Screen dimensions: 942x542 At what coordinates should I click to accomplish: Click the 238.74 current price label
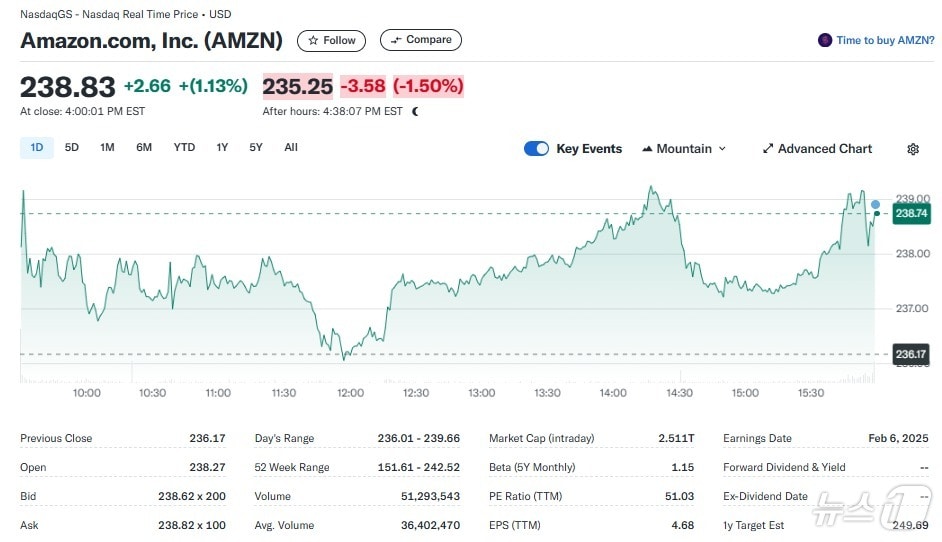[x=911, y=213]
